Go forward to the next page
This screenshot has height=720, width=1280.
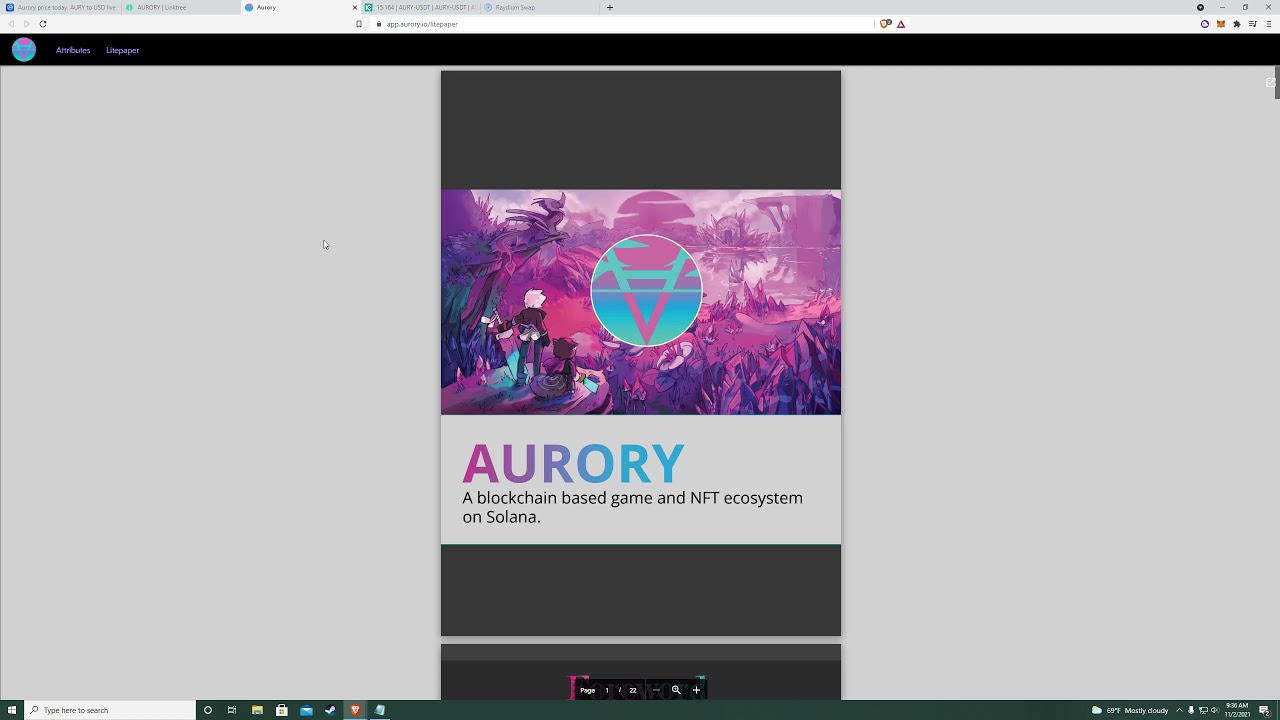pyautogui.click(x=26, y=24)
